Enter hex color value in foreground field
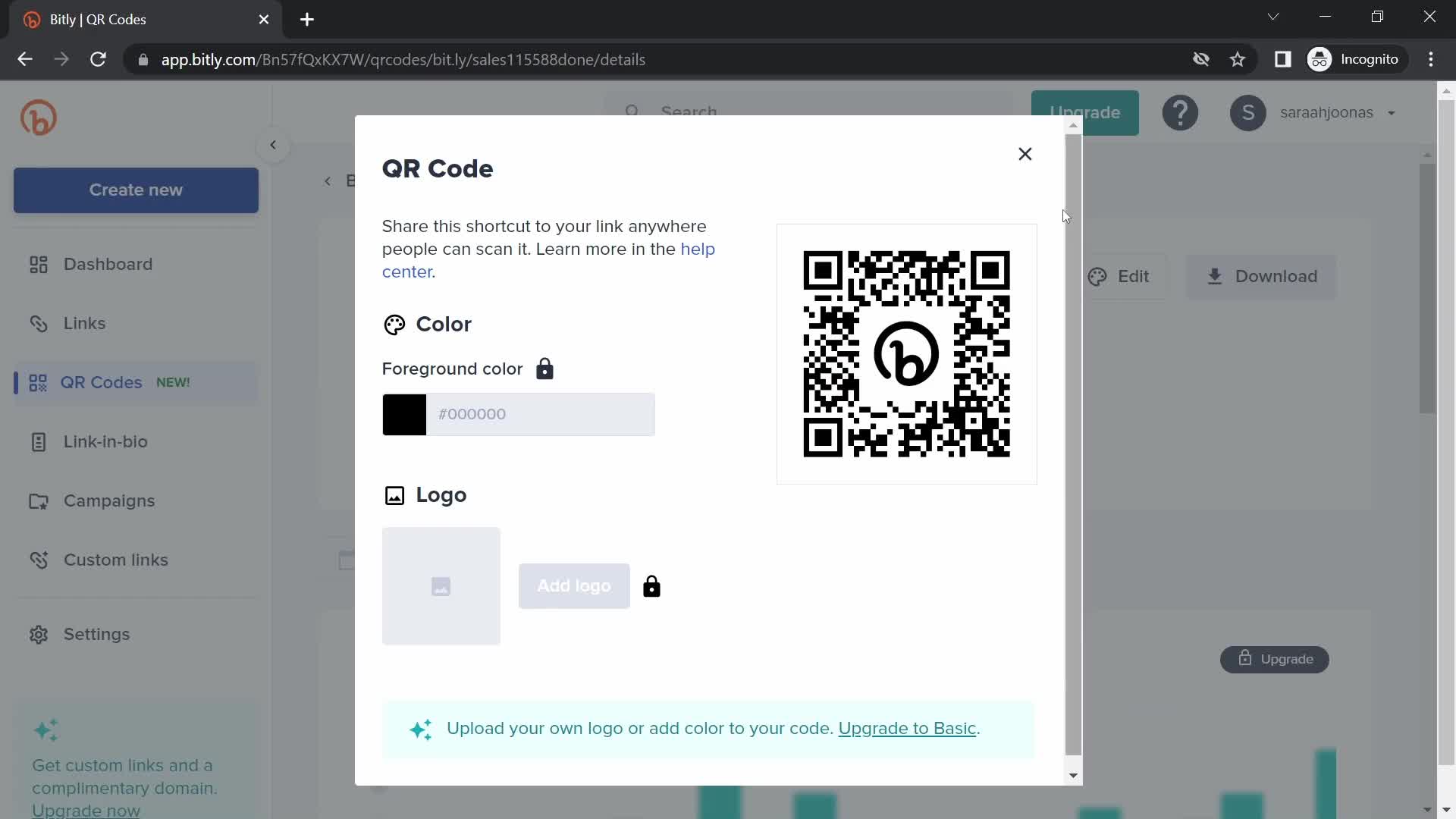The image size is (1456, 819). coord(540,414)
